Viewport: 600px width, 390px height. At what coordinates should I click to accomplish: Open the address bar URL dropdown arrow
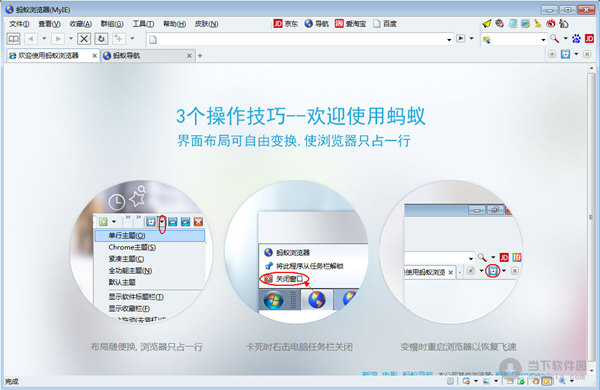[x=449, y=39]
